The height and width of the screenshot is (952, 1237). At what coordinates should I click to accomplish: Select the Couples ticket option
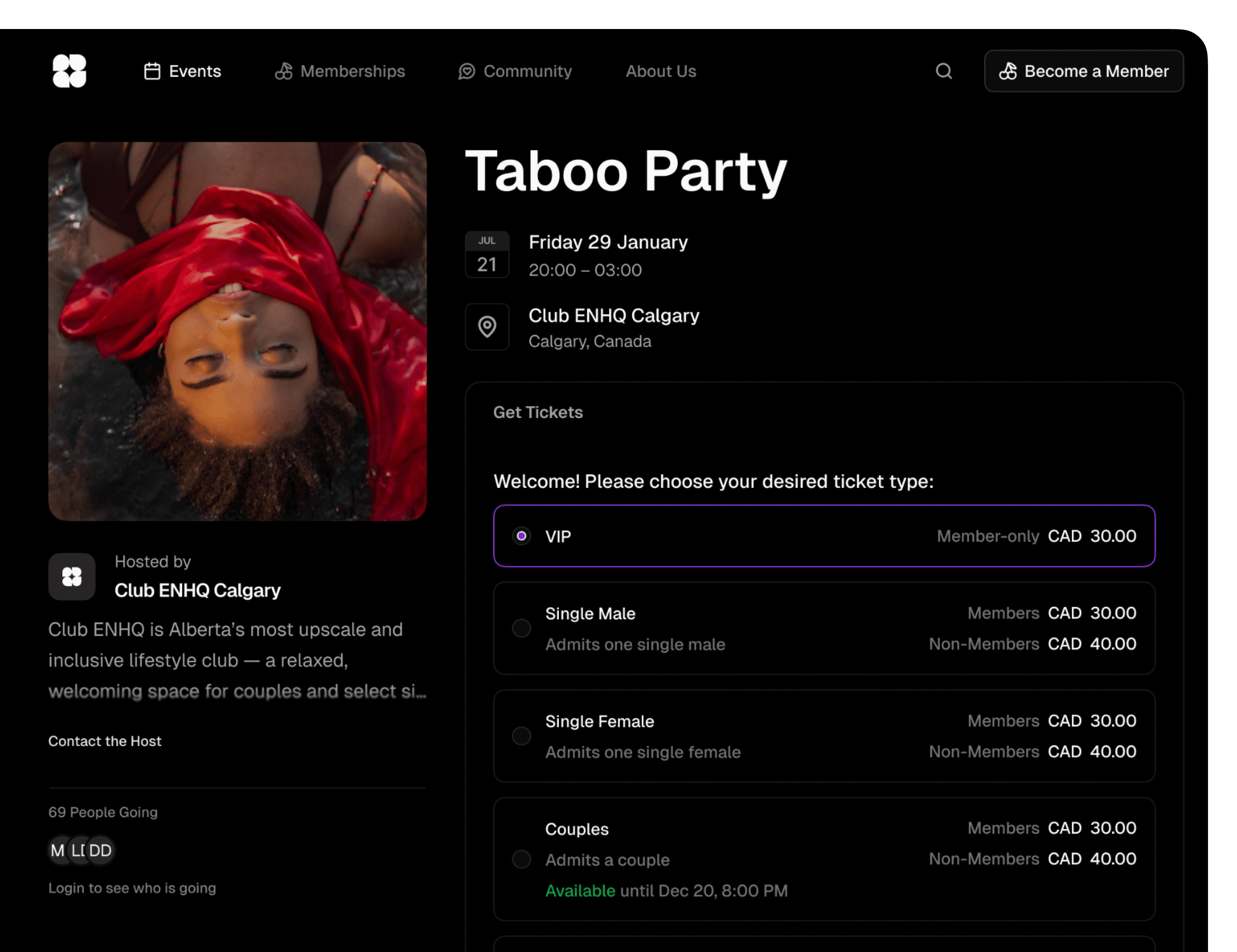(521, 860)
